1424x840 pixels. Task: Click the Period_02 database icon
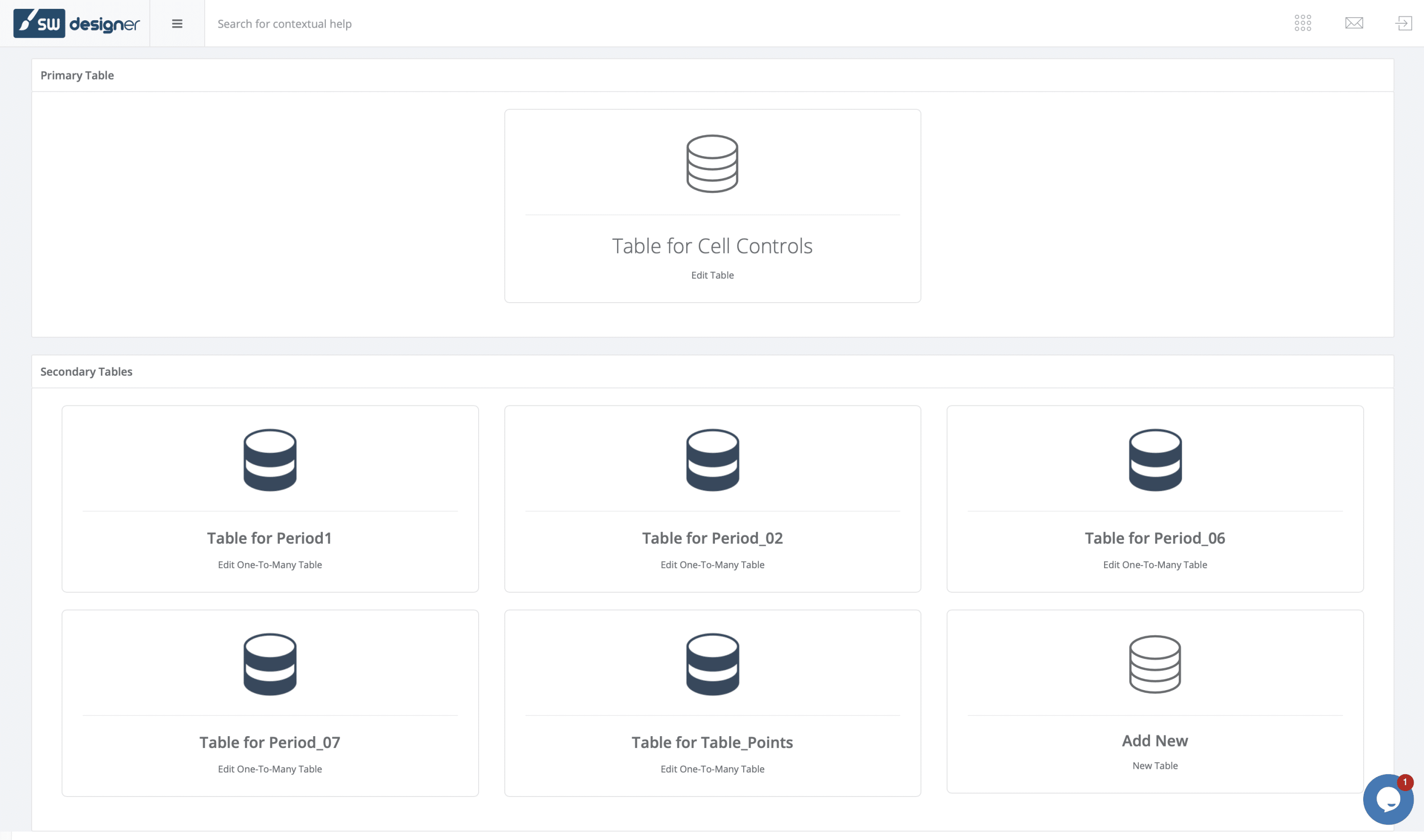pyautogui.click(x=712, y=460)
